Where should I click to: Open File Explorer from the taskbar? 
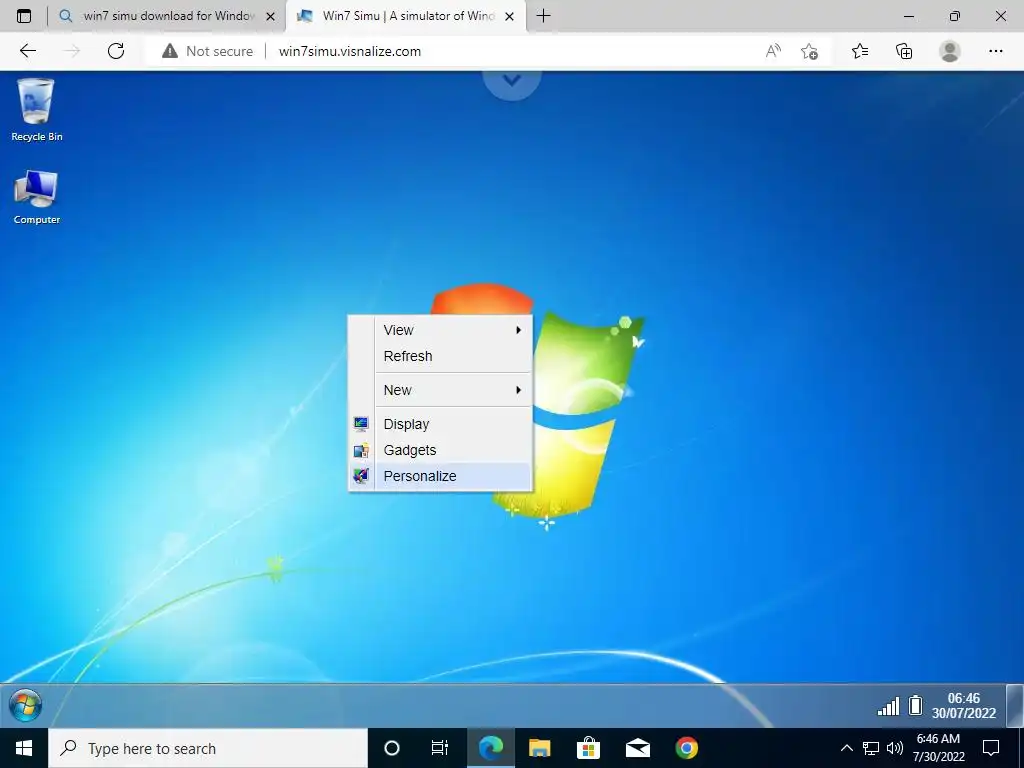click(539, 748)
